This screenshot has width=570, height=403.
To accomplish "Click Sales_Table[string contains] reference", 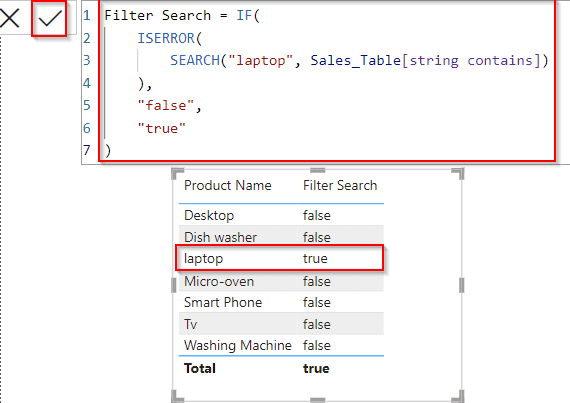I will coord(425,60).
